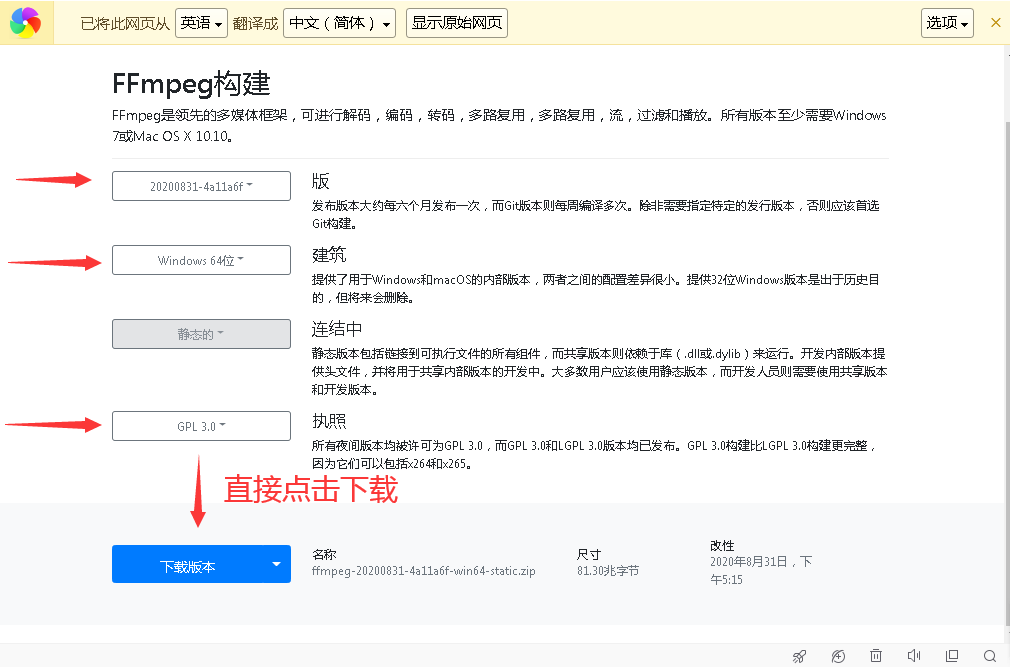Click the vertical page scrollbar
1010x667 pixels.
1007,373
